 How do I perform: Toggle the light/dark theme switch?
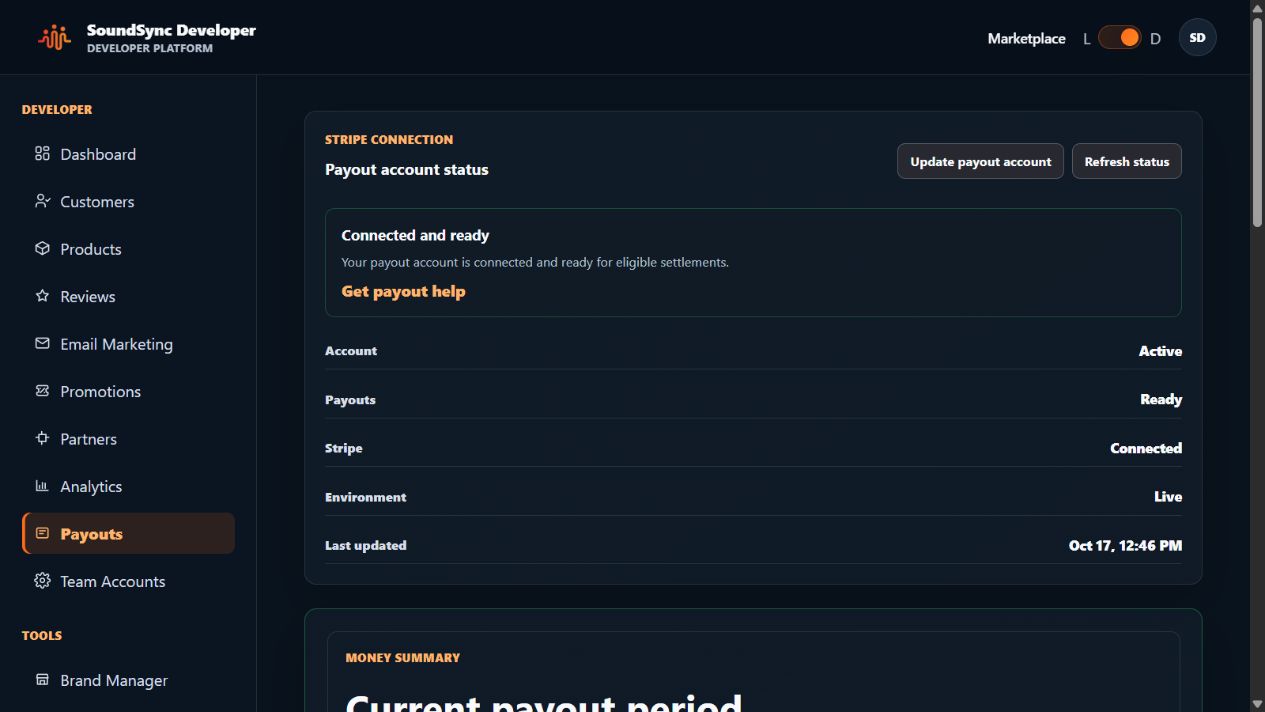point(1120,38)
